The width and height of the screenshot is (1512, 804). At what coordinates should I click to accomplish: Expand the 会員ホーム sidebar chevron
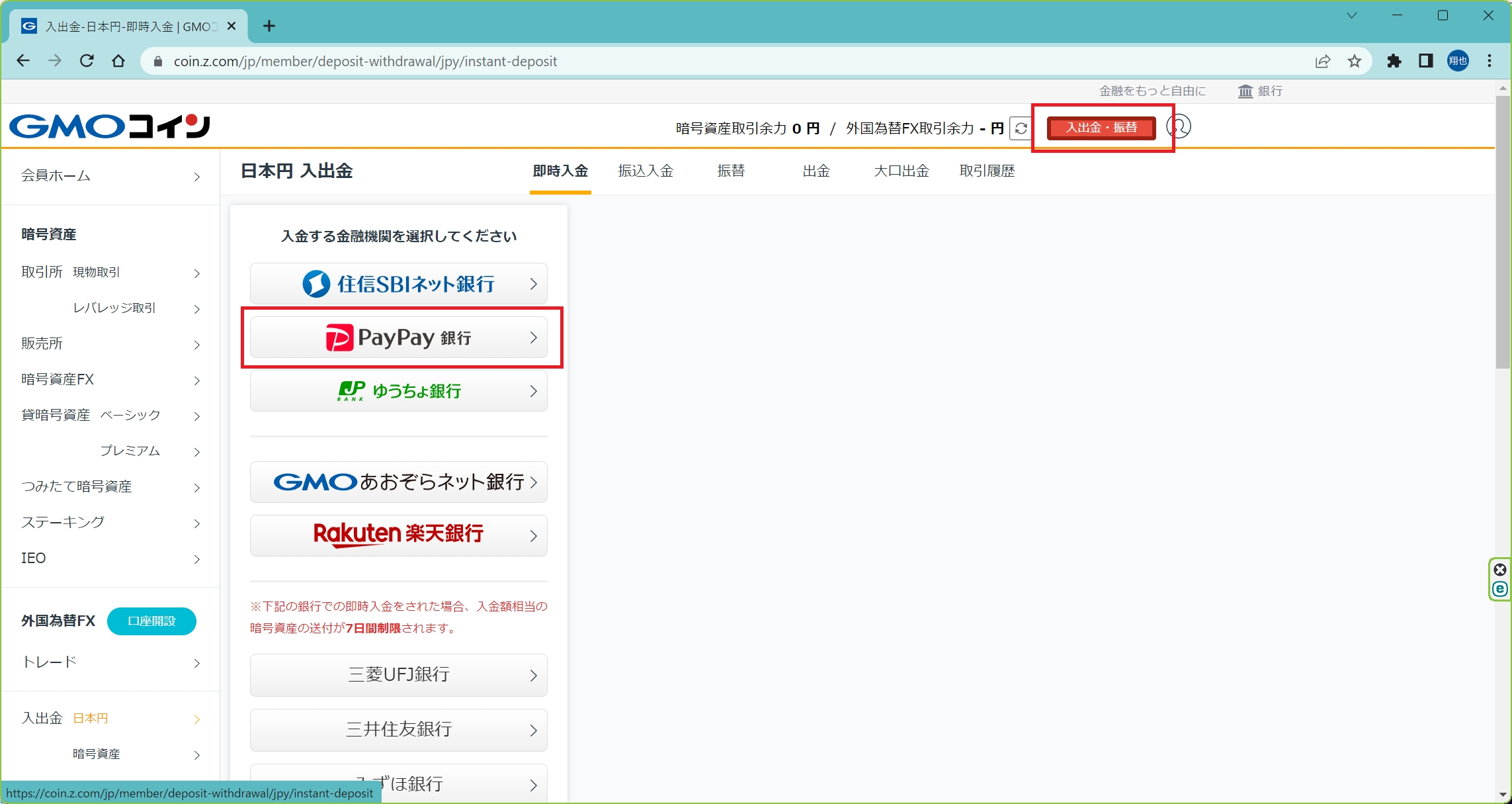tap(196, 177)
